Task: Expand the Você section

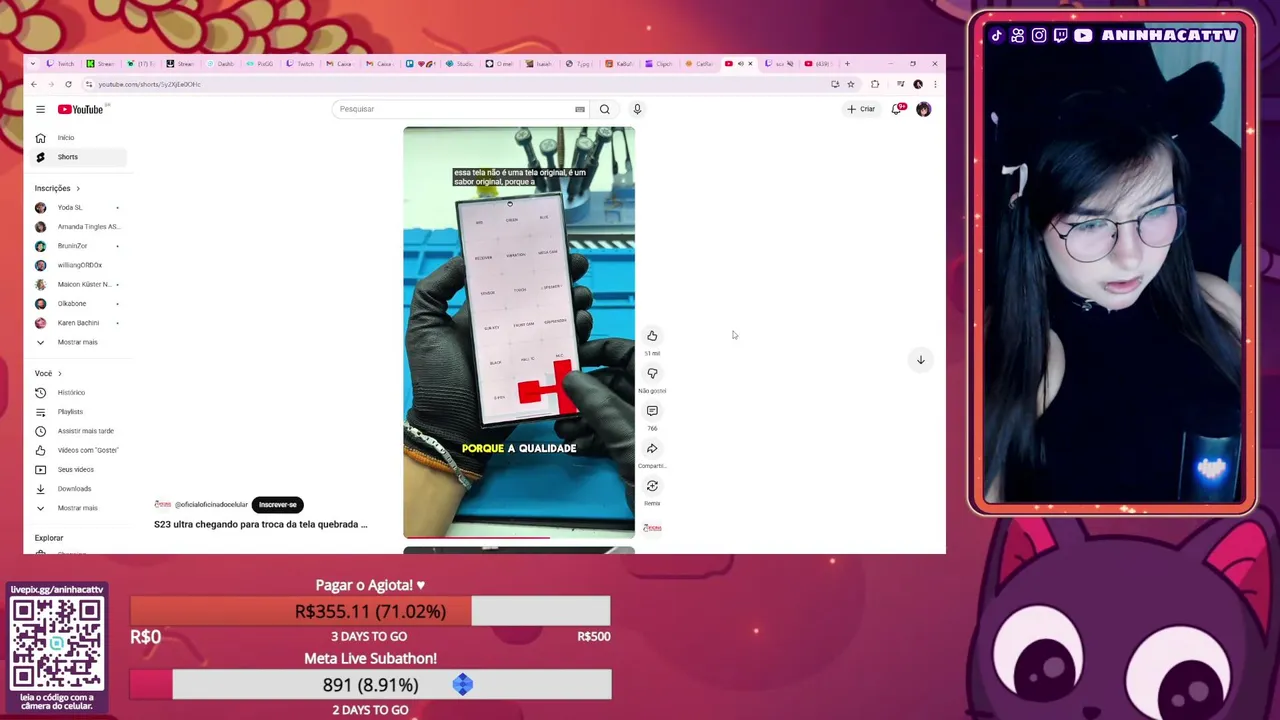Action: point(48,373)
